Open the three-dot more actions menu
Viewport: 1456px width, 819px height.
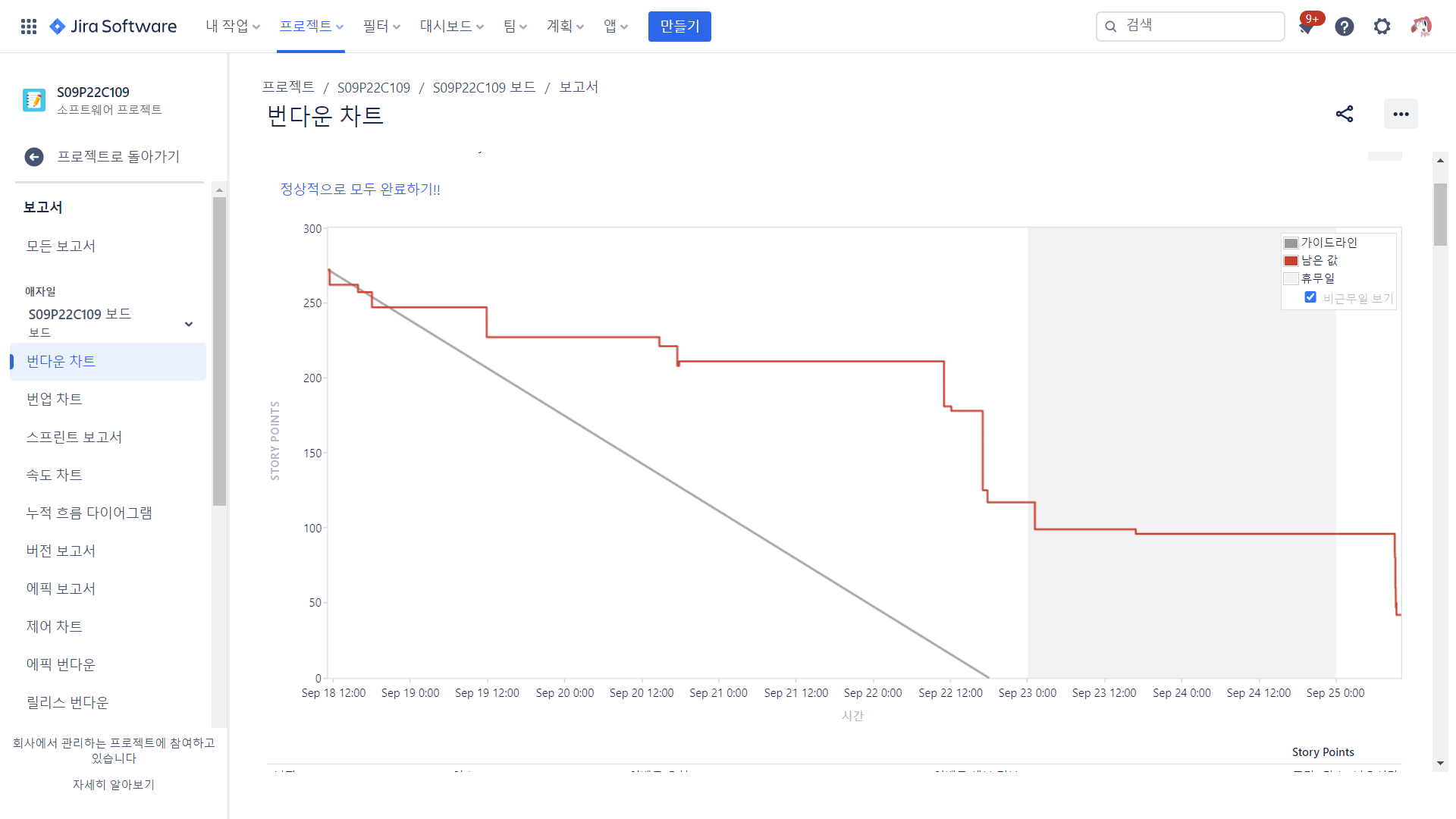point(1401,114)
